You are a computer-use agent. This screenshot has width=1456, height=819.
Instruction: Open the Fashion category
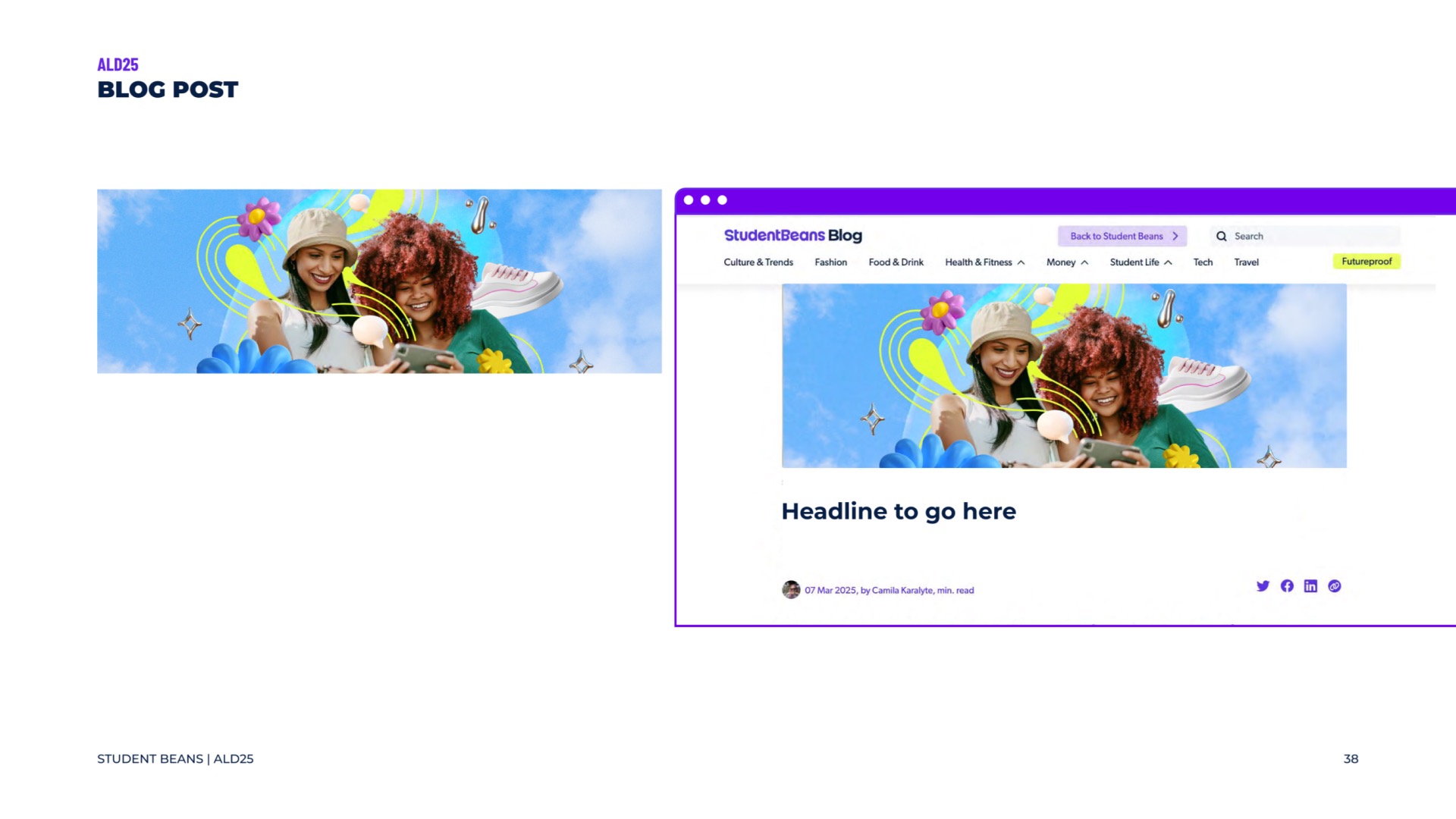click(830, 262)
